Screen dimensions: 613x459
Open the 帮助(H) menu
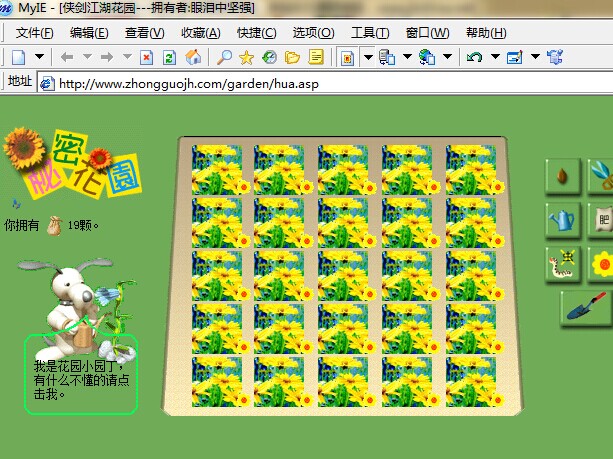point(486,33)
